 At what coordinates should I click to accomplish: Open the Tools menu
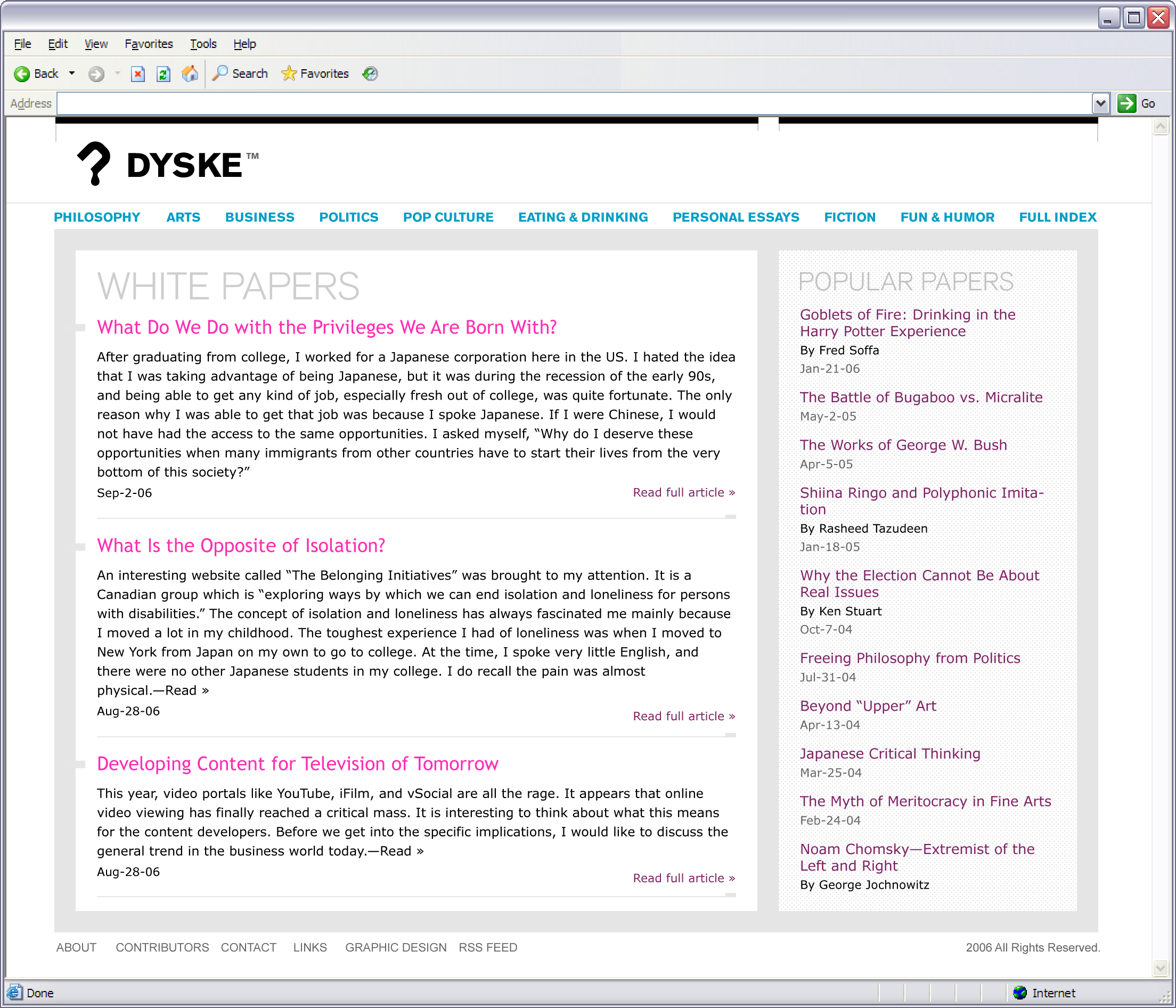[203, 44]
